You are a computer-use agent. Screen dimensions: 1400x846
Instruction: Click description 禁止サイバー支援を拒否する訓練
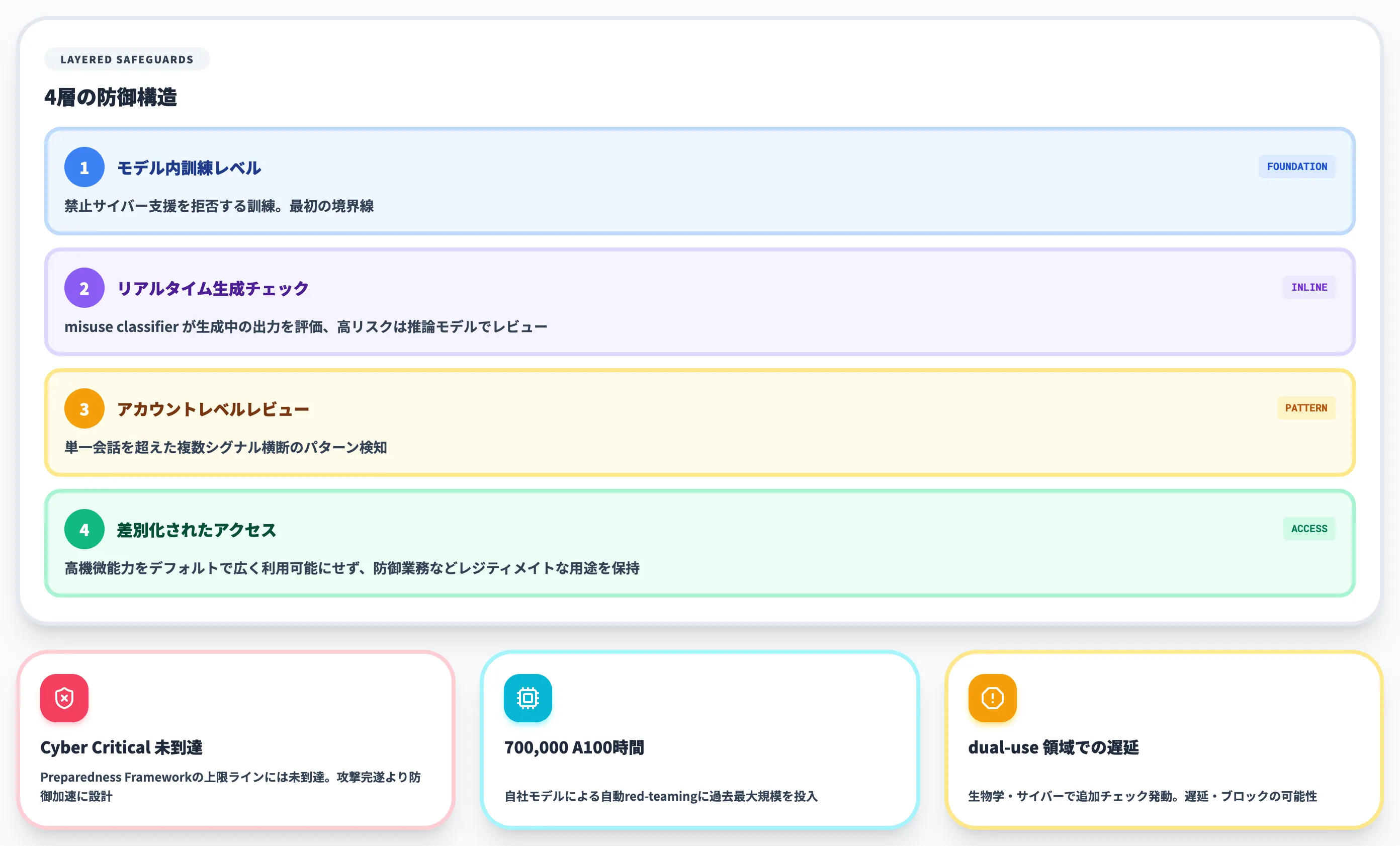pos(219,206)
